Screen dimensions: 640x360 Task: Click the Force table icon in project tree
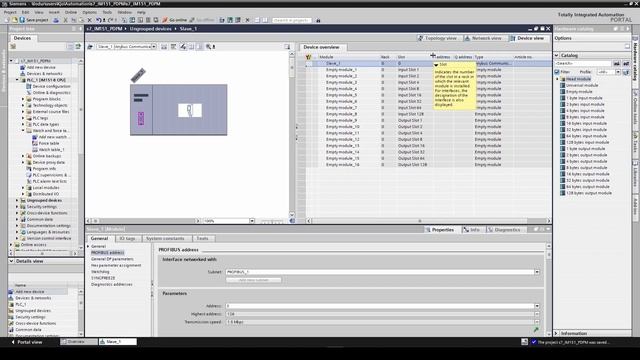pos(35,143)
